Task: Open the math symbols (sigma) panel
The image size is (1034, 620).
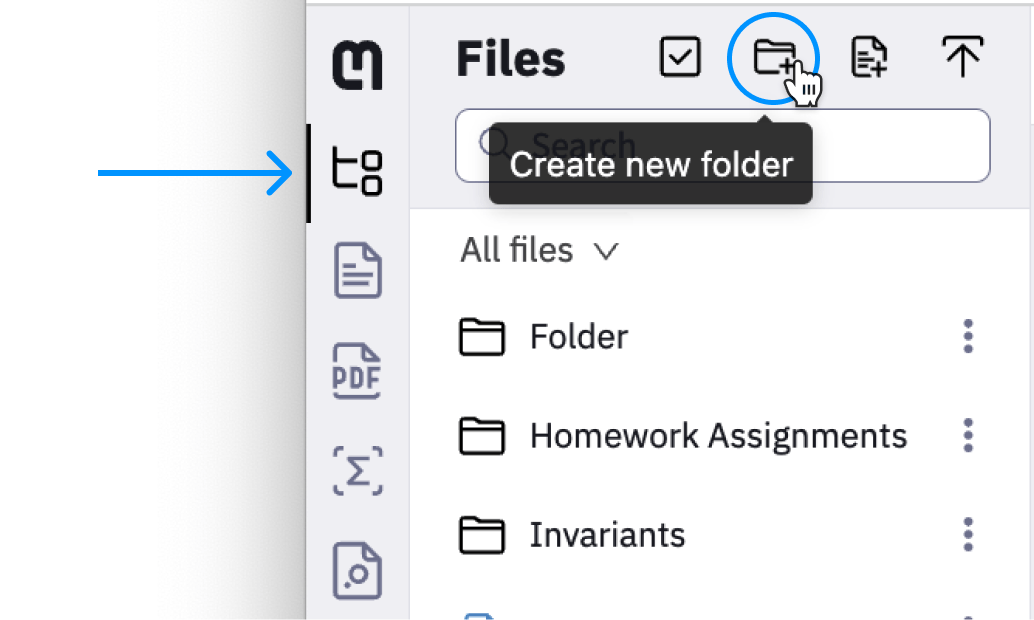Action: [x=357, y=471]
